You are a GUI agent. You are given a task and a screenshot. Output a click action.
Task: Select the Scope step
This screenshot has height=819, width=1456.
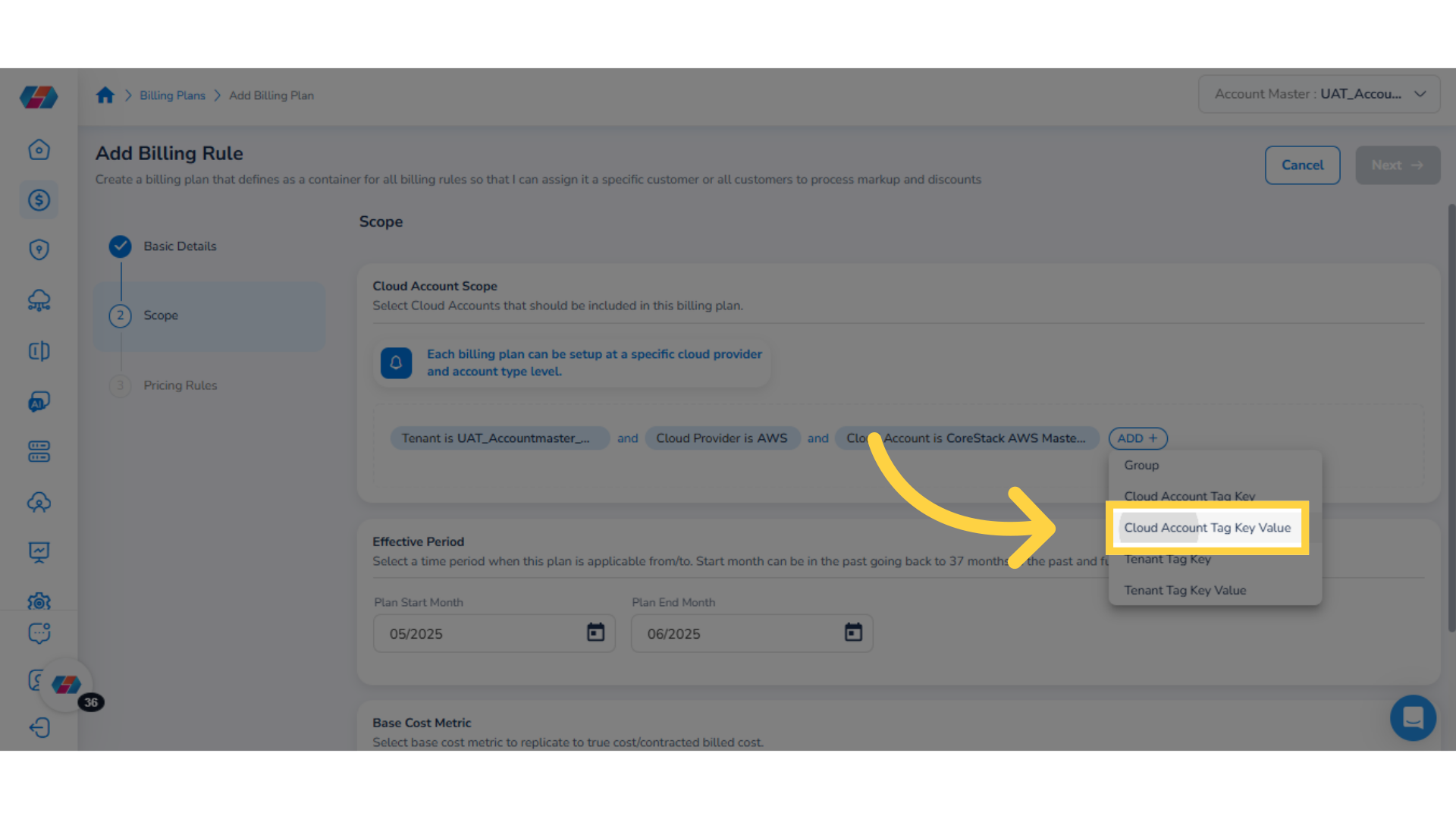point(209,315)
